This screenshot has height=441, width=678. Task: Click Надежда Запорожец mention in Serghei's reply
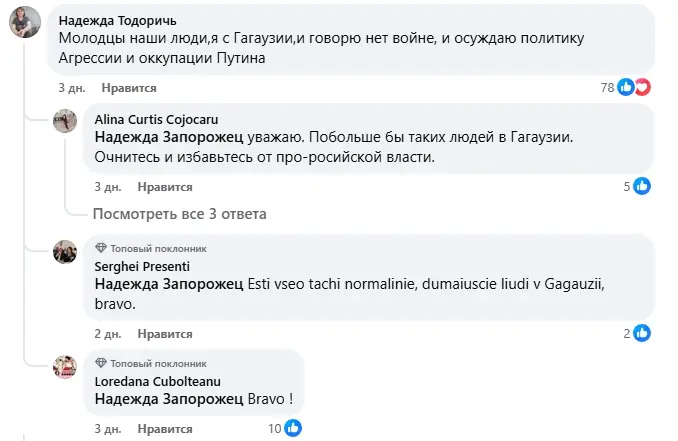tap(169, 284)
